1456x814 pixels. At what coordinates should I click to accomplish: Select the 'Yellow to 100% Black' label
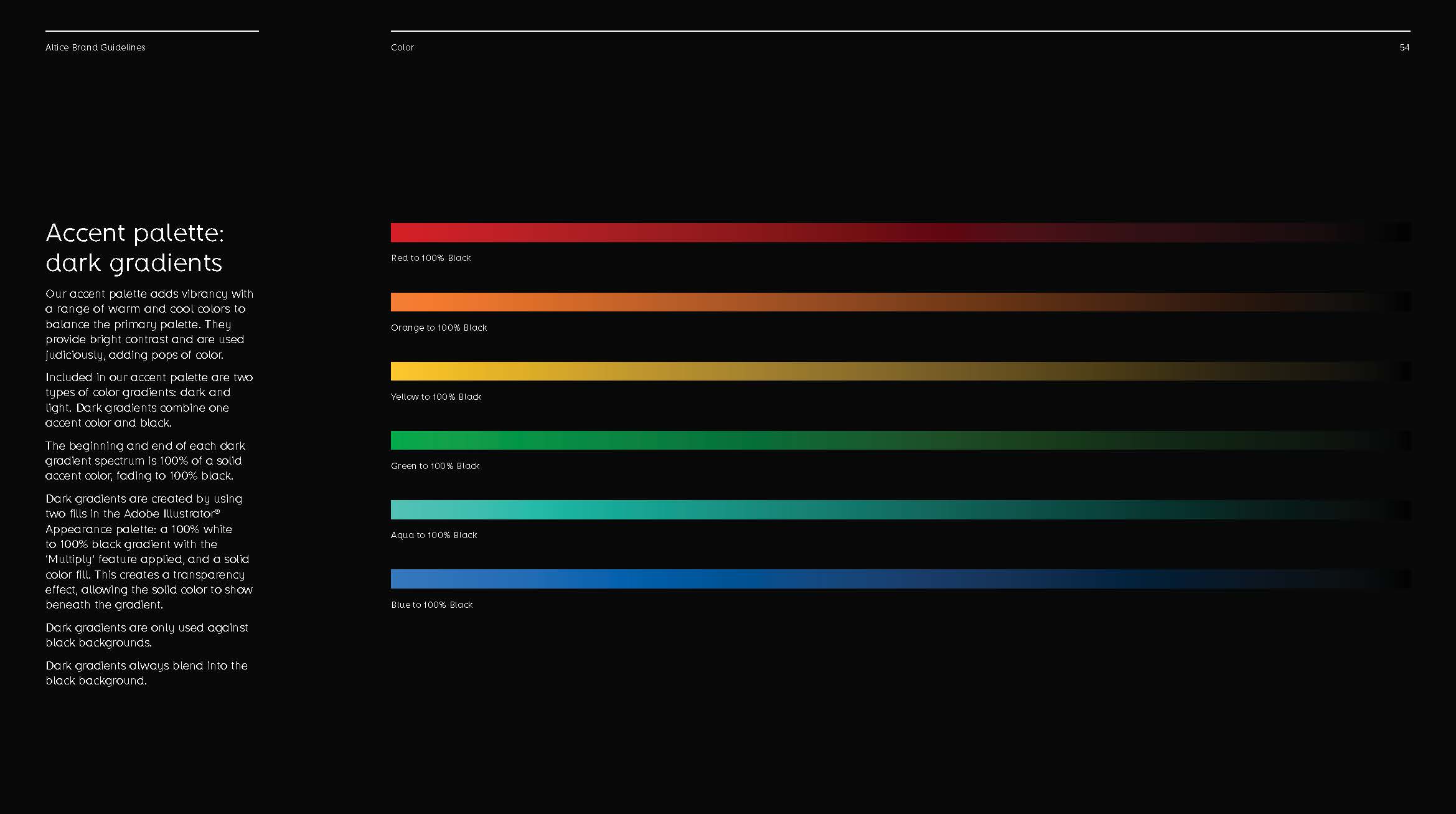436,397
